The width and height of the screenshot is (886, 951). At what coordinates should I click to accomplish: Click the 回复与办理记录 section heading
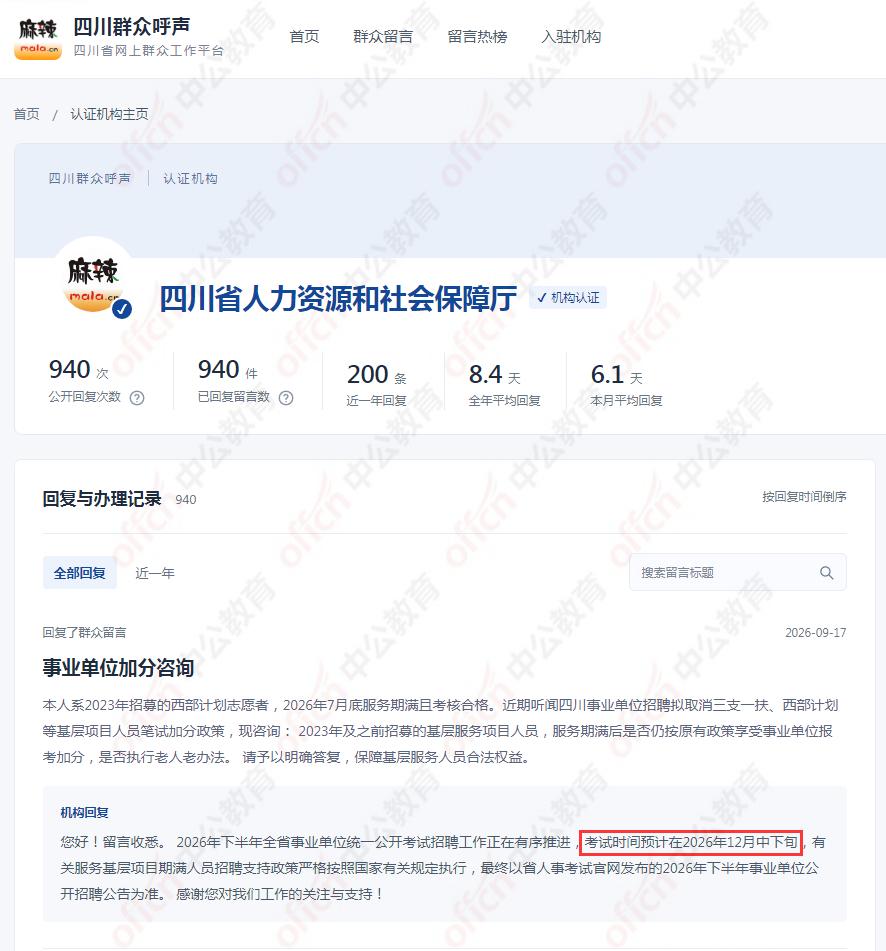(102, 499)
